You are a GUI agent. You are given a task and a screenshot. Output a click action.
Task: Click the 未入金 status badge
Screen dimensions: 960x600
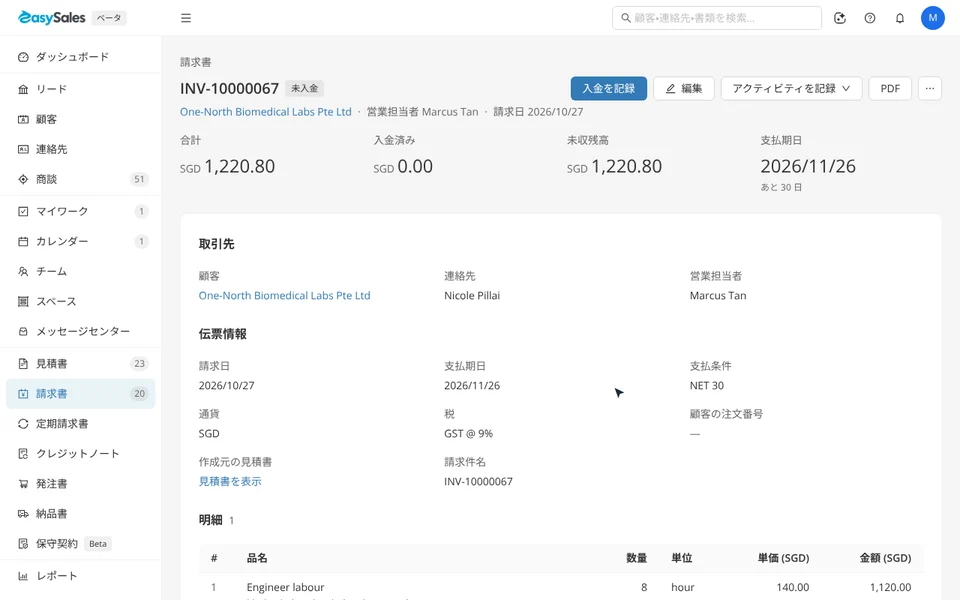304,88
